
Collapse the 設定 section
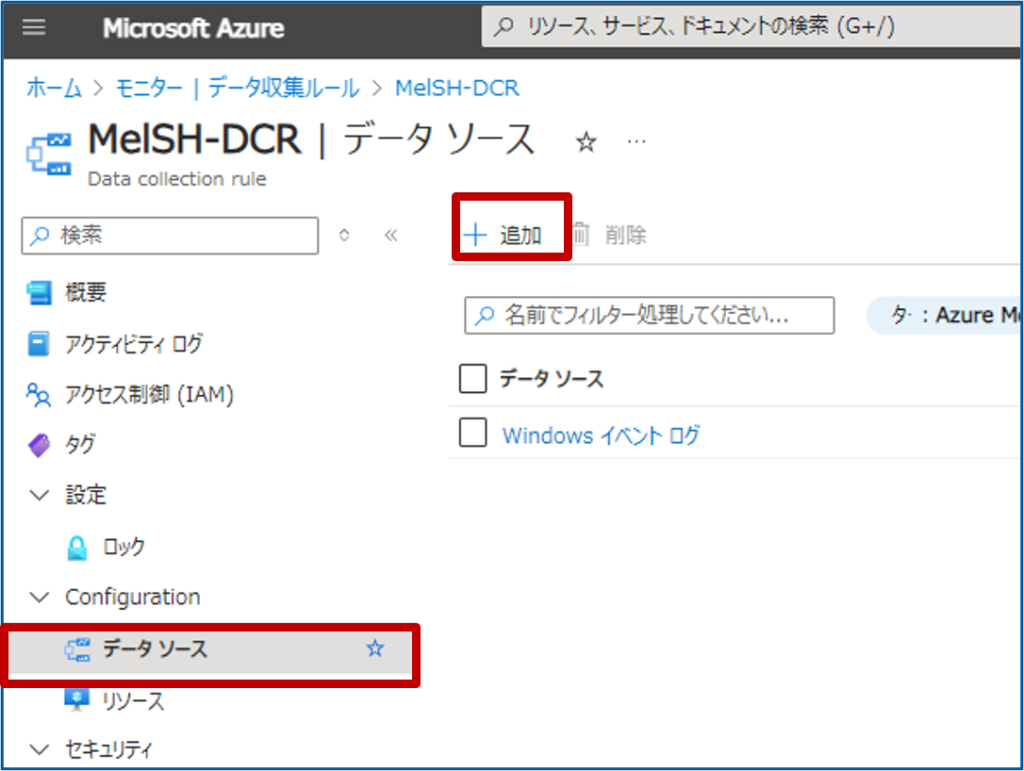coord(40,495)
